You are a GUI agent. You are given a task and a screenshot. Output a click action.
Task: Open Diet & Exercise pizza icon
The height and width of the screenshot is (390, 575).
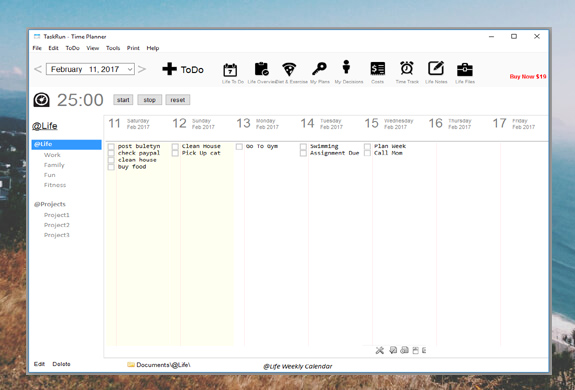tap(289, 69)
